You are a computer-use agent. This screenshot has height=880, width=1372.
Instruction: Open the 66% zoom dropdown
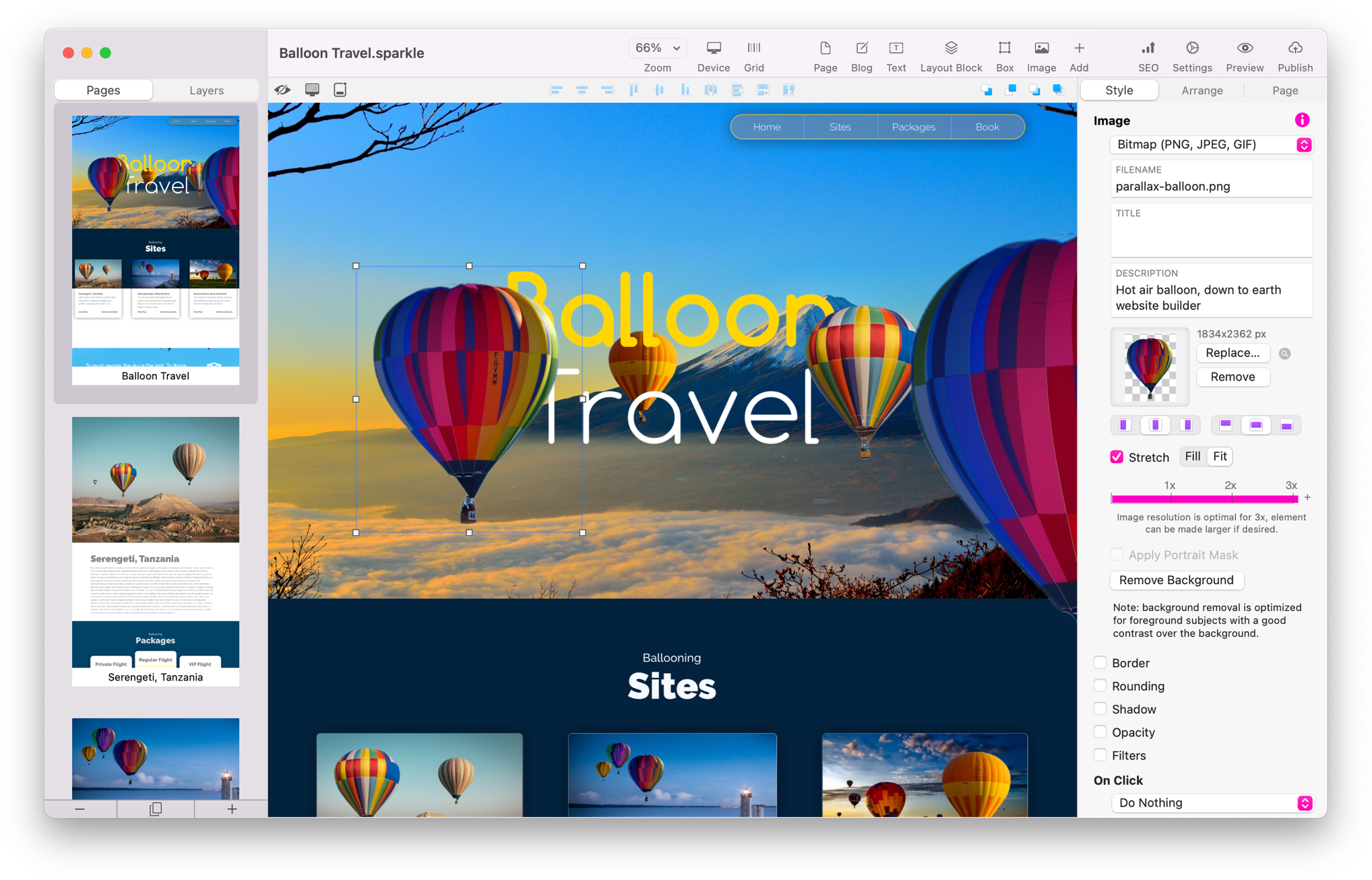click(657, 48)
